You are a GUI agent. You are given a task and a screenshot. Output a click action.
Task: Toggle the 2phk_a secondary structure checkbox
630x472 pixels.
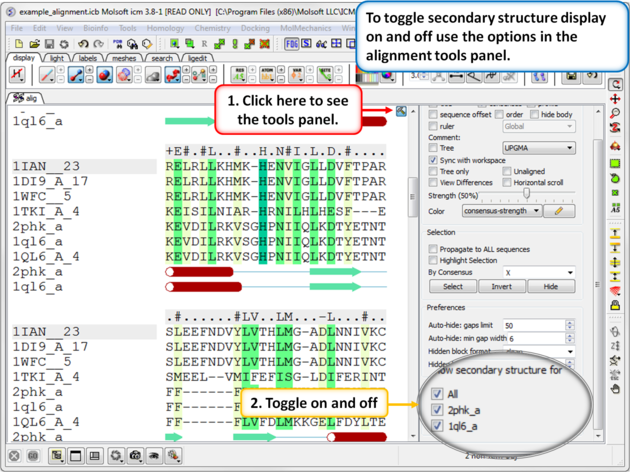point(437,410)
